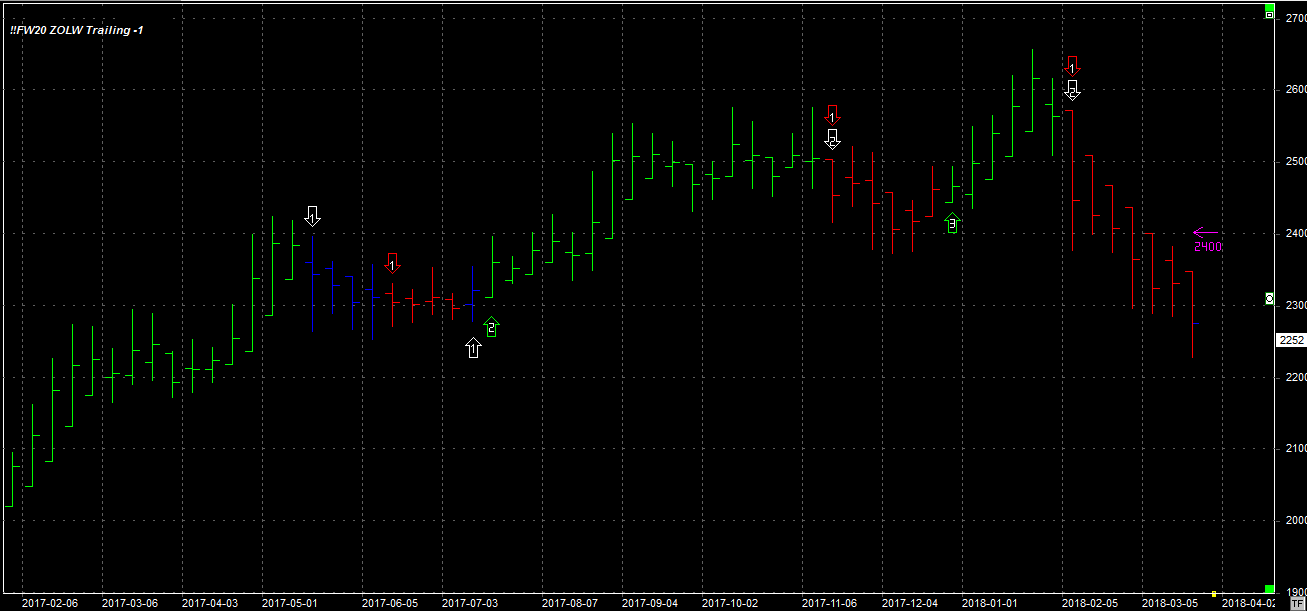
Task: Click the chart title FW20 ZOLW Trailing -1
Action: point(77,30)
